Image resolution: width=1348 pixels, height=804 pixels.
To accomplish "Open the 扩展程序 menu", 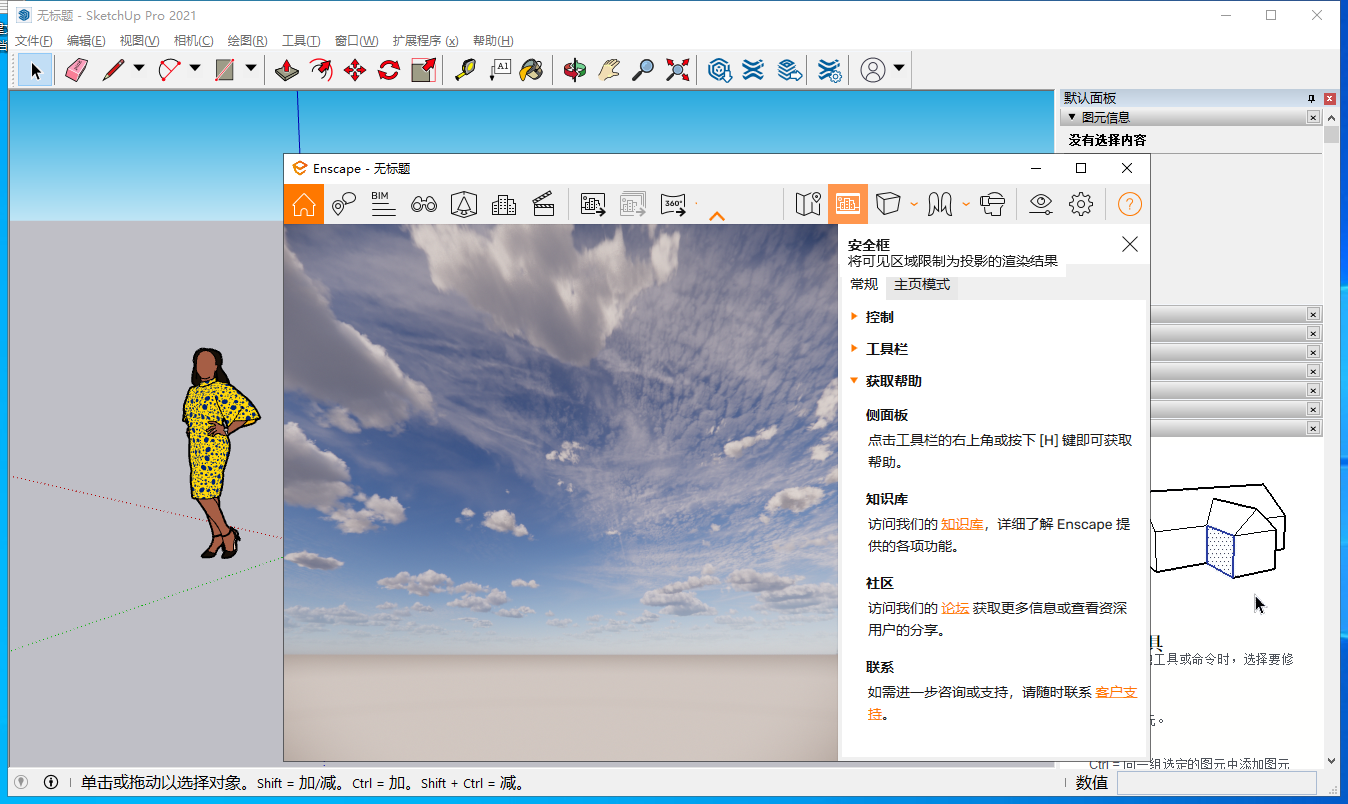I will click(x=424, y=40).
